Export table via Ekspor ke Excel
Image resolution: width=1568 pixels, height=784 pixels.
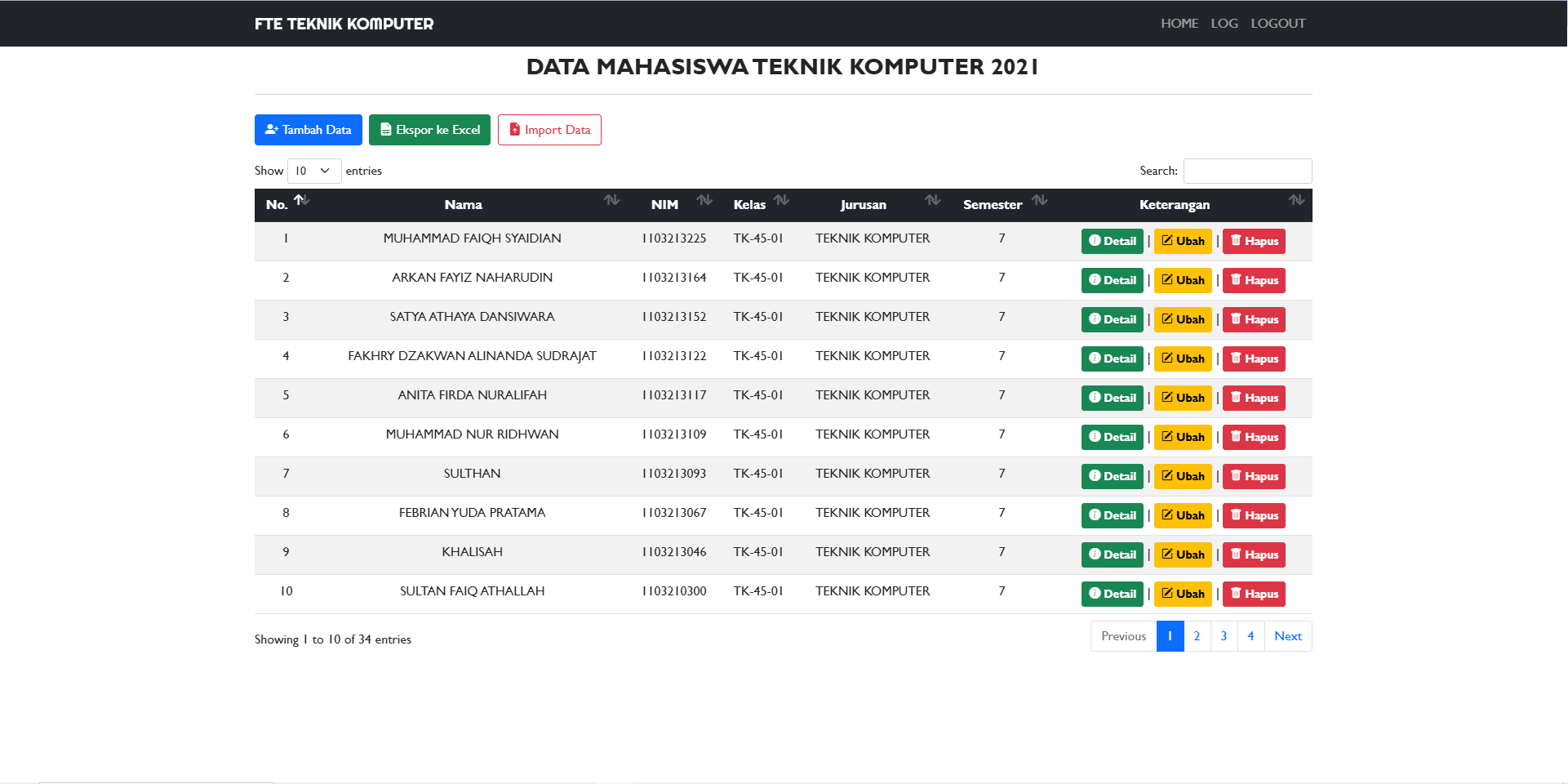click(429, 130)
